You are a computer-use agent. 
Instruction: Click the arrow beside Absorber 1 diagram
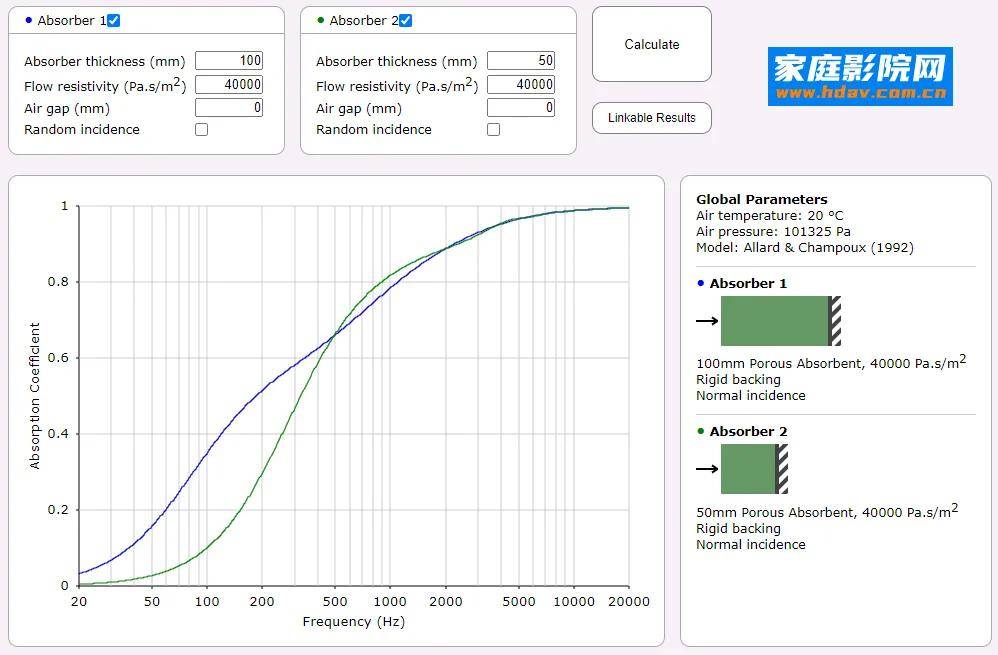(707, 321)
